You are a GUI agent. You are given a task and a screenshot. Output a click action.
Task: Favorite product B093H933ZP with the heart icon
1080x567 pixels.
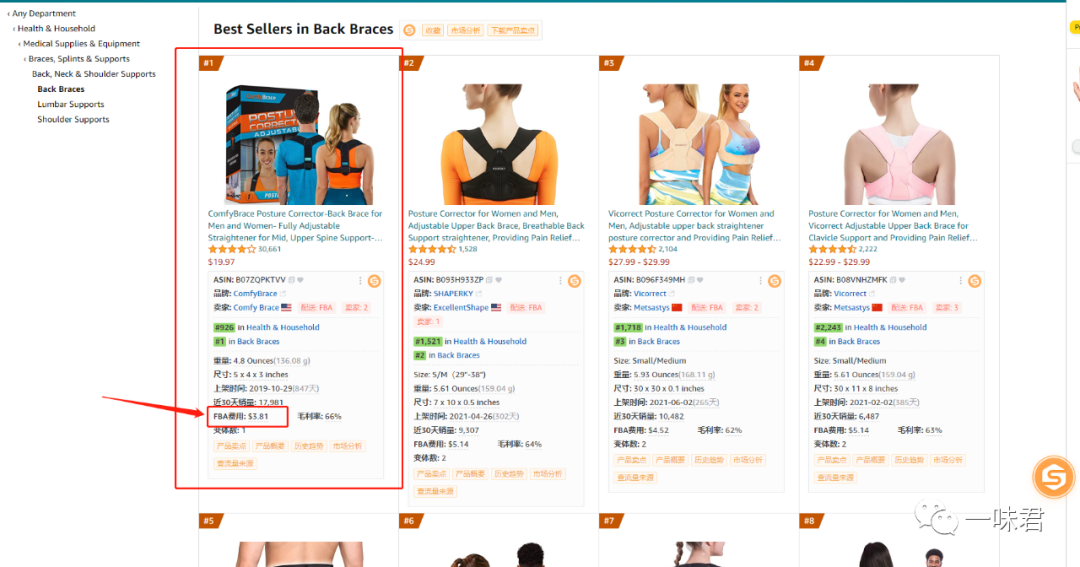click(499, 280)
